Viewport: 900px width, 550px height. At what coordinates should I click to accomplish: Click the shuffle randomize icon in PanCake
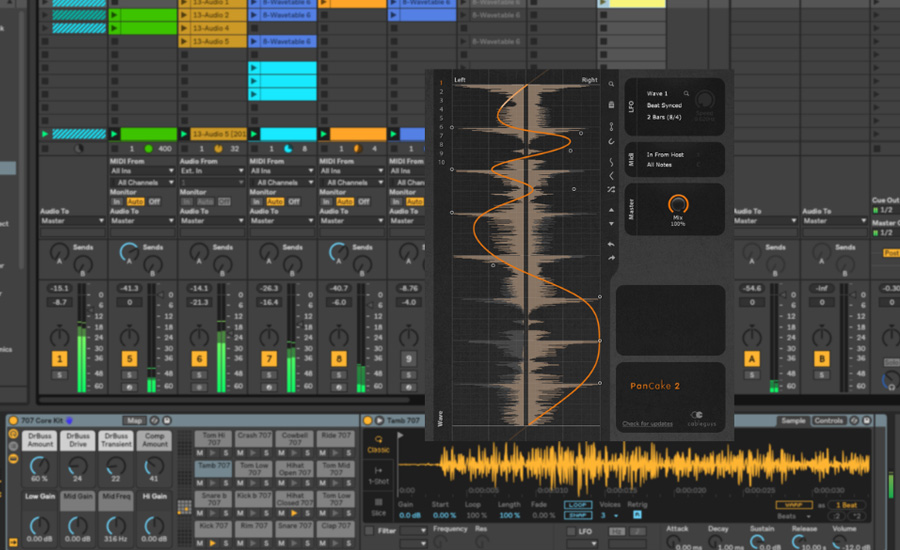(x=611, y=189)
